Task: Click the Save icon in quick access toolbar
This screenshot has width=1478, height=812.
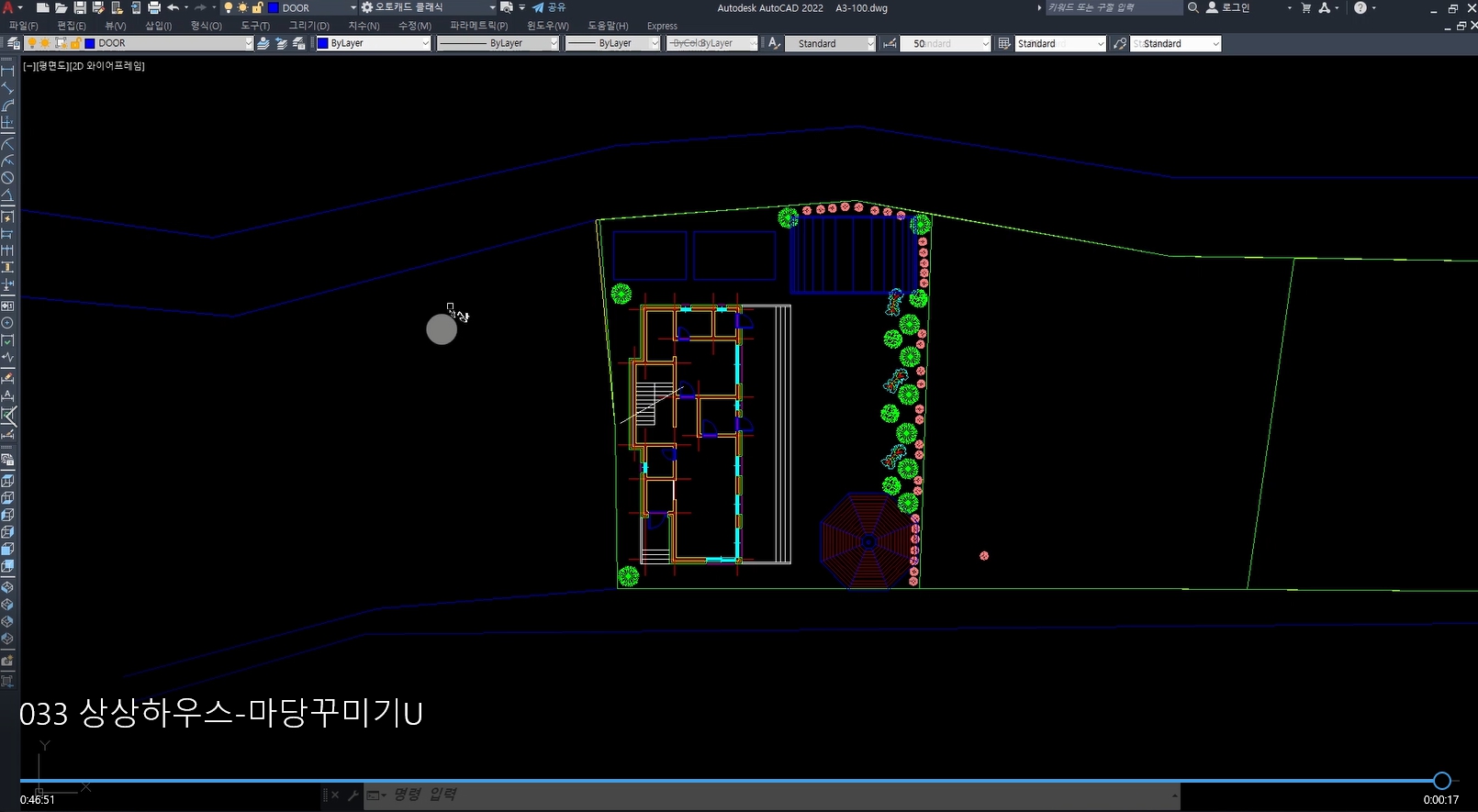Action: (80, 7)
